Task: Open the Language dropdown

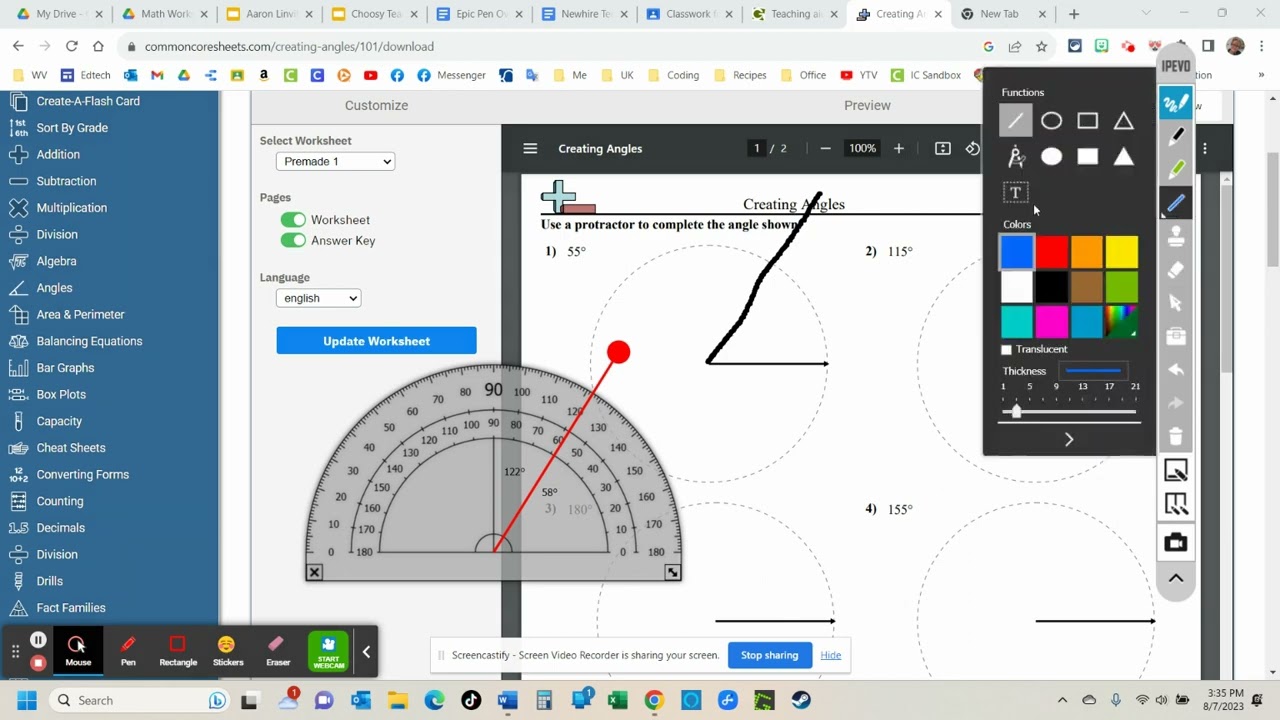Action: [318, 298]
